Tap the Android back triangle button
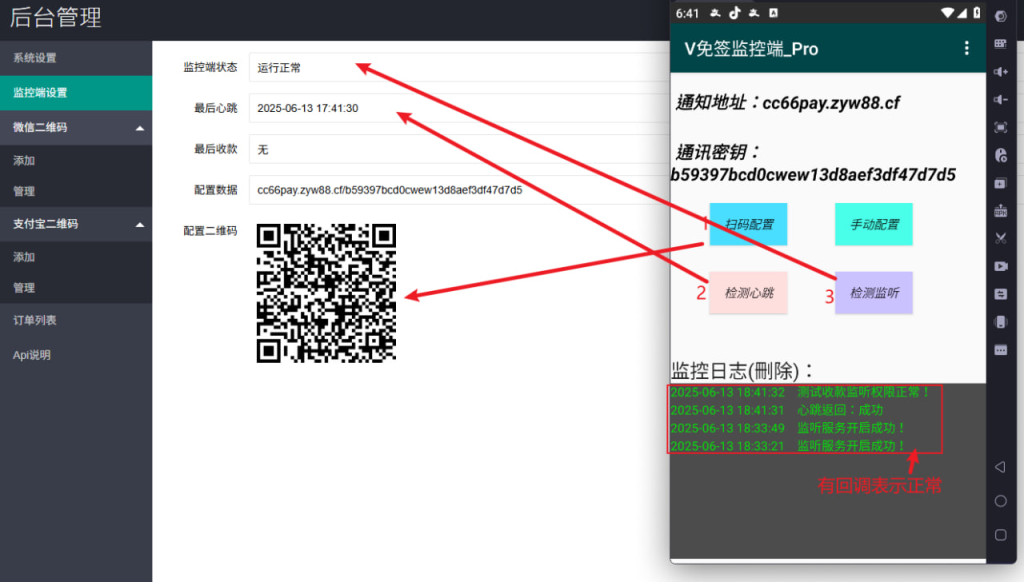Screen dimensions: 1024x582 [1000, 467]
